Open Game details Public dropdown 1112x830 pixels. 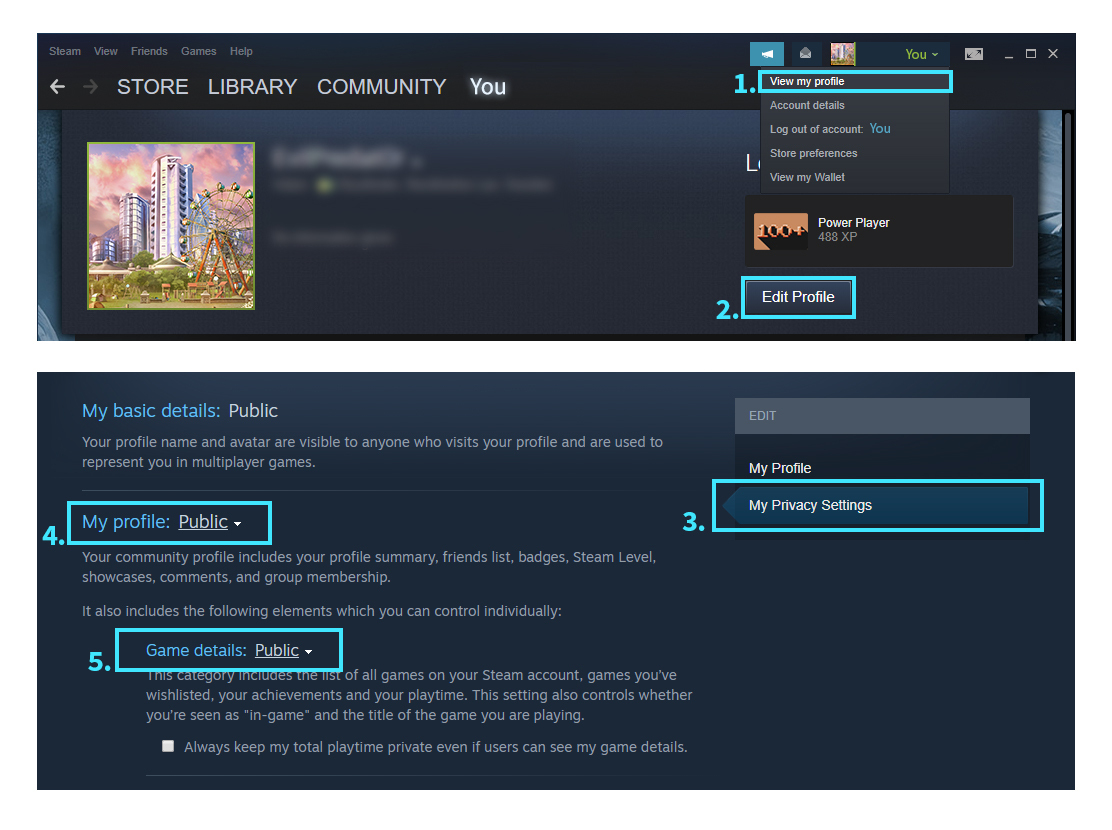[284, 651]
